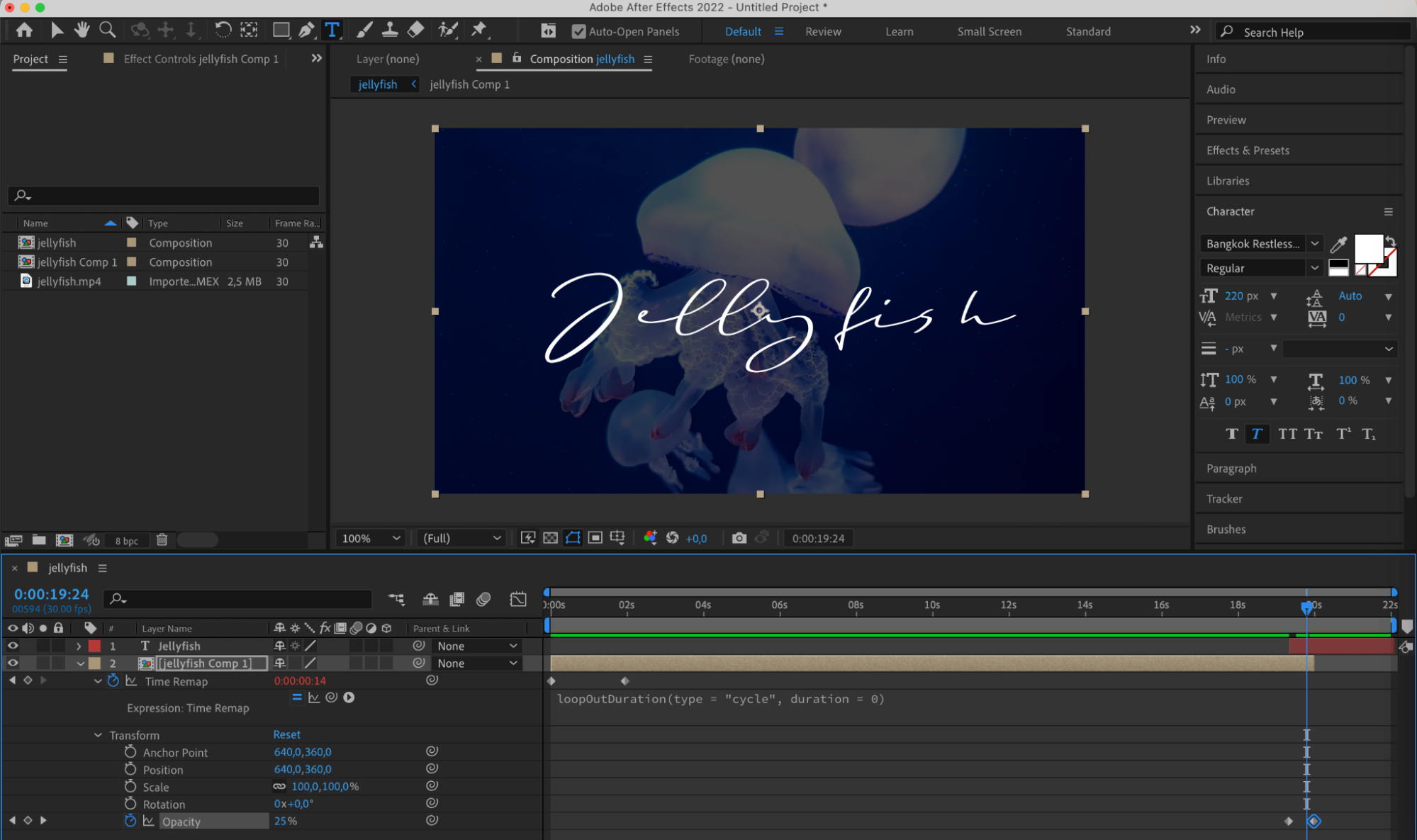
Task: Select the Hand tool
Action: 82,30
